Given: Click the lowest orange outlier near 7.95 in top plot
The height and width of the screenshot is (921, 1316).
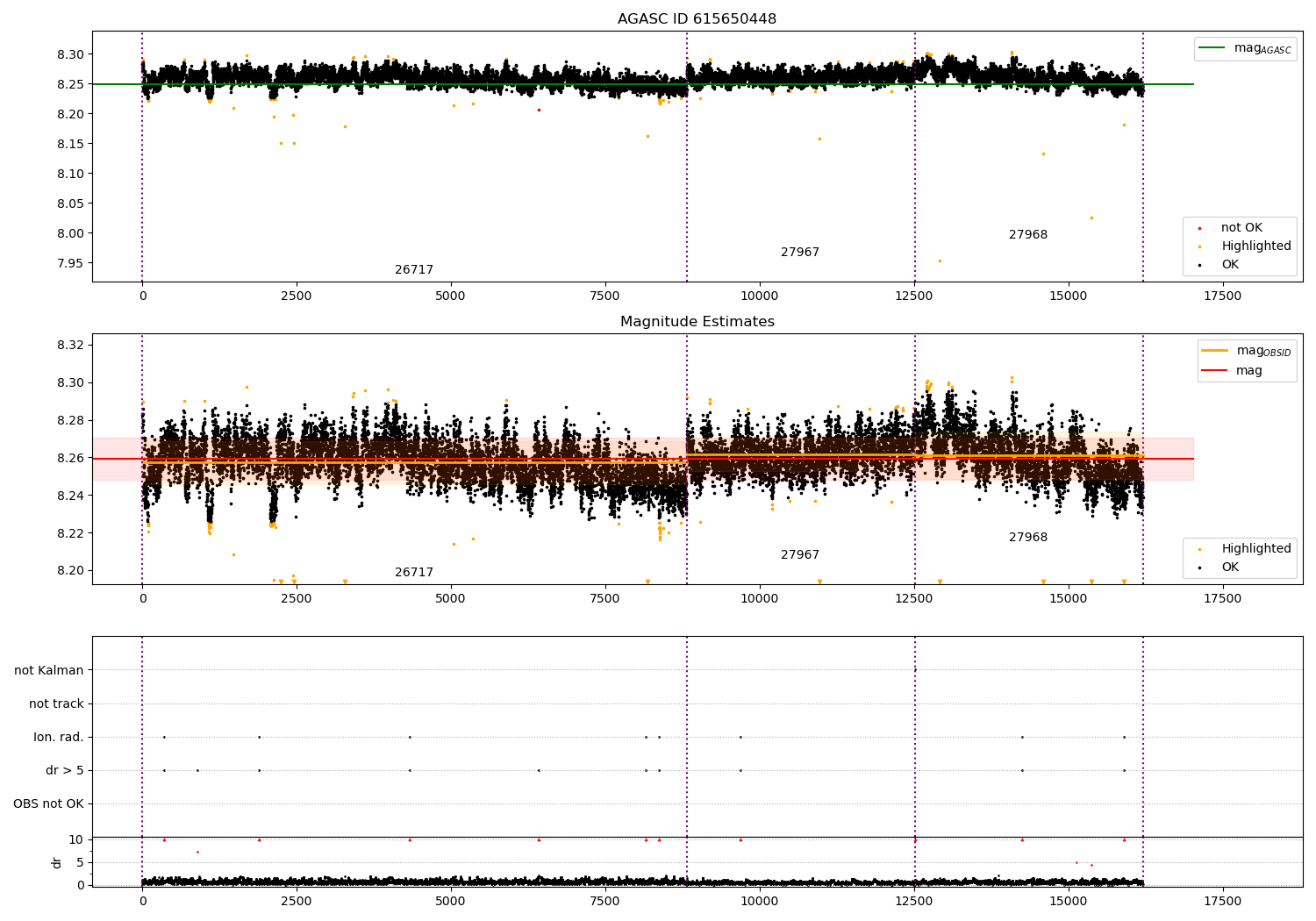Looking at the screenshot, I should tap(940, 261).
